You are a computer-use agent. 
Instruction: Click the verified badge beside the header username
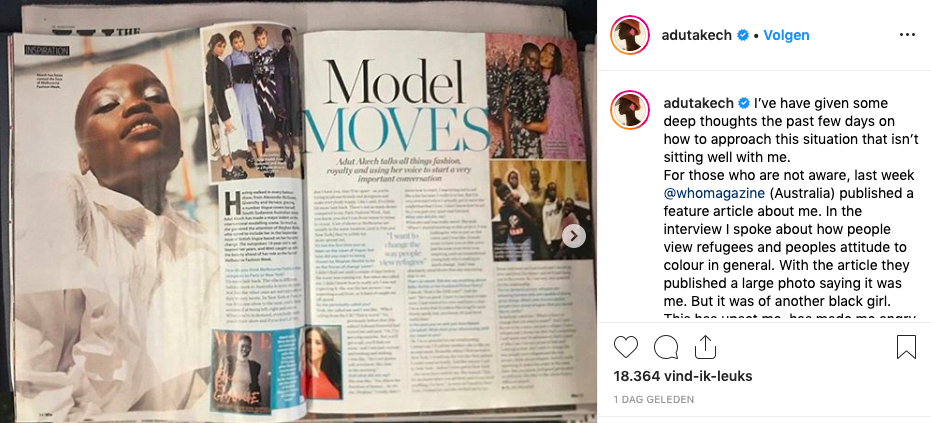(743, 35)
